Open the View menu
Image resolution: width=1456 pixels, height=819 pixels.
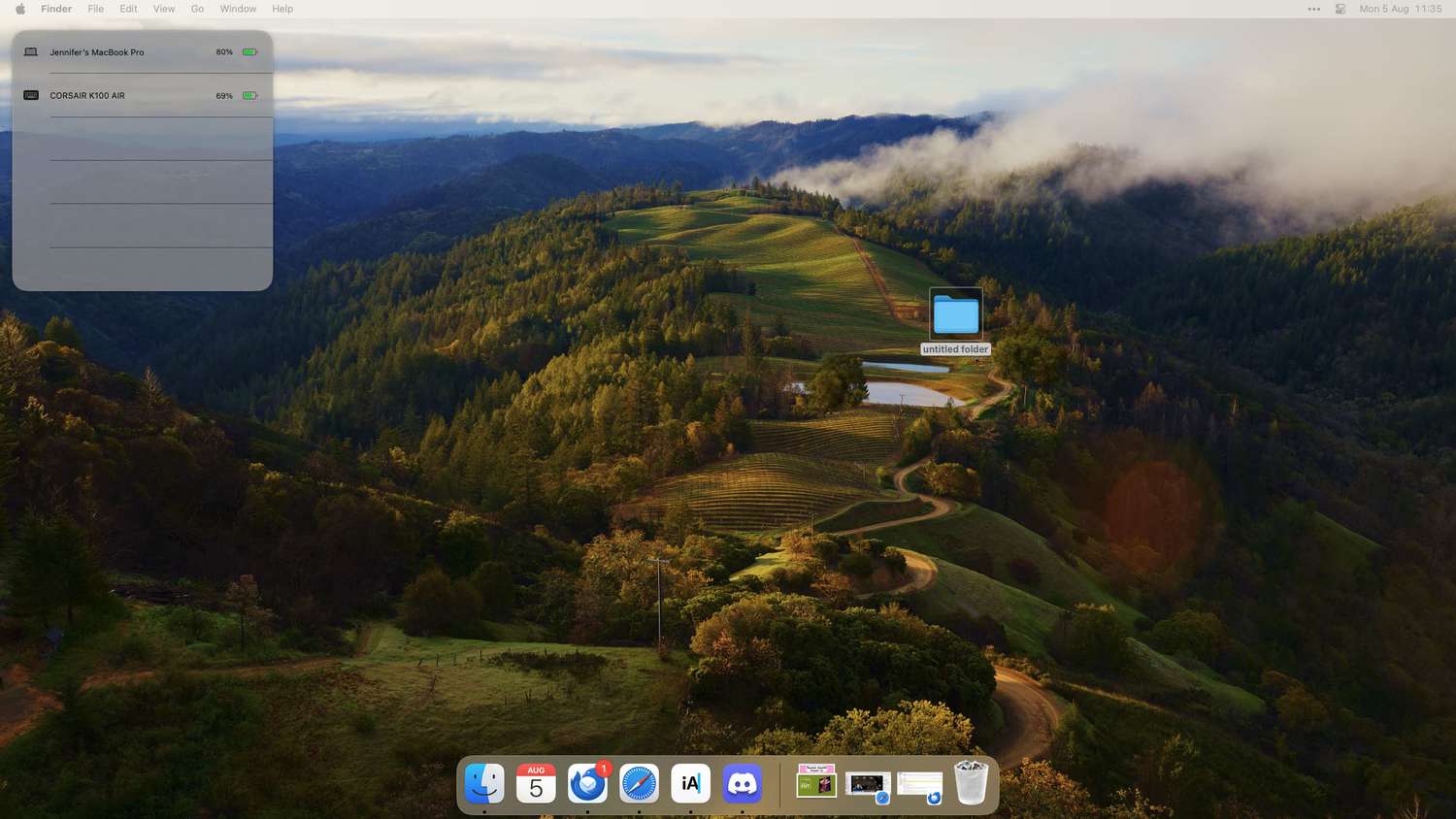164,9
